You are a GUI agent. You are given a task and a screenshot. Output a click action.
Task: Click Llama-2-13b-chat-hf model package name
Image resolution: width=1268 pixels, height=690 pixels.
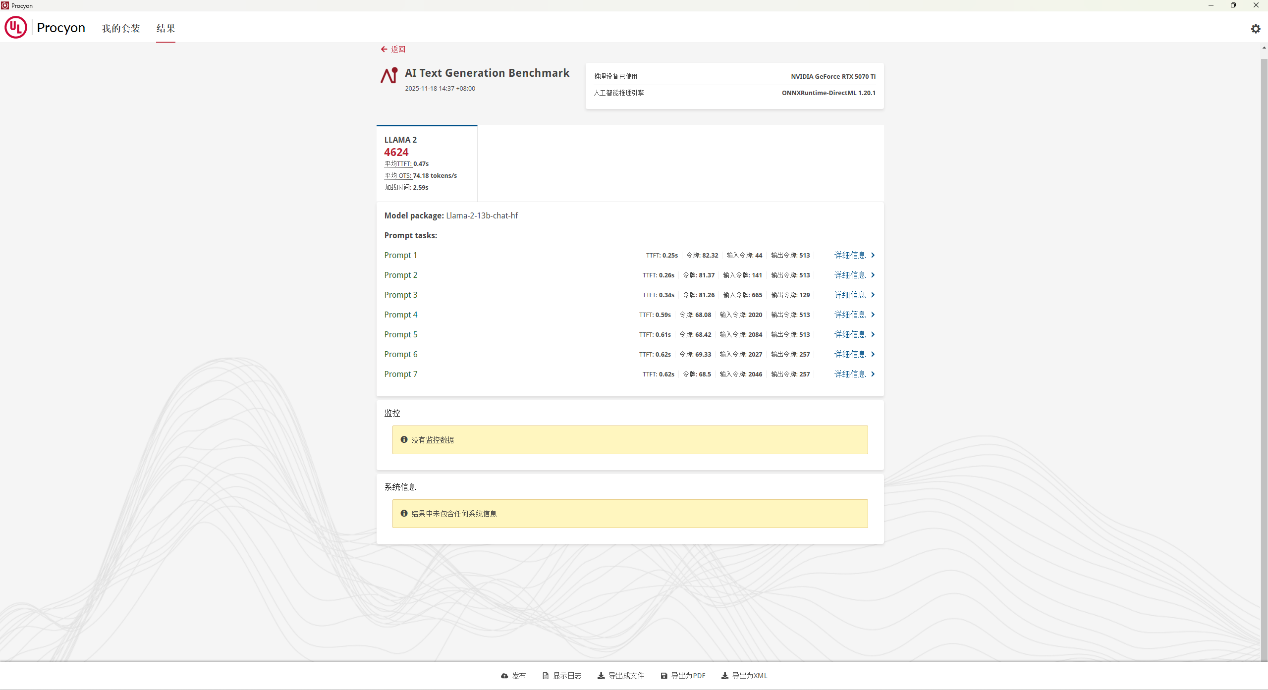tap(482, 215)
